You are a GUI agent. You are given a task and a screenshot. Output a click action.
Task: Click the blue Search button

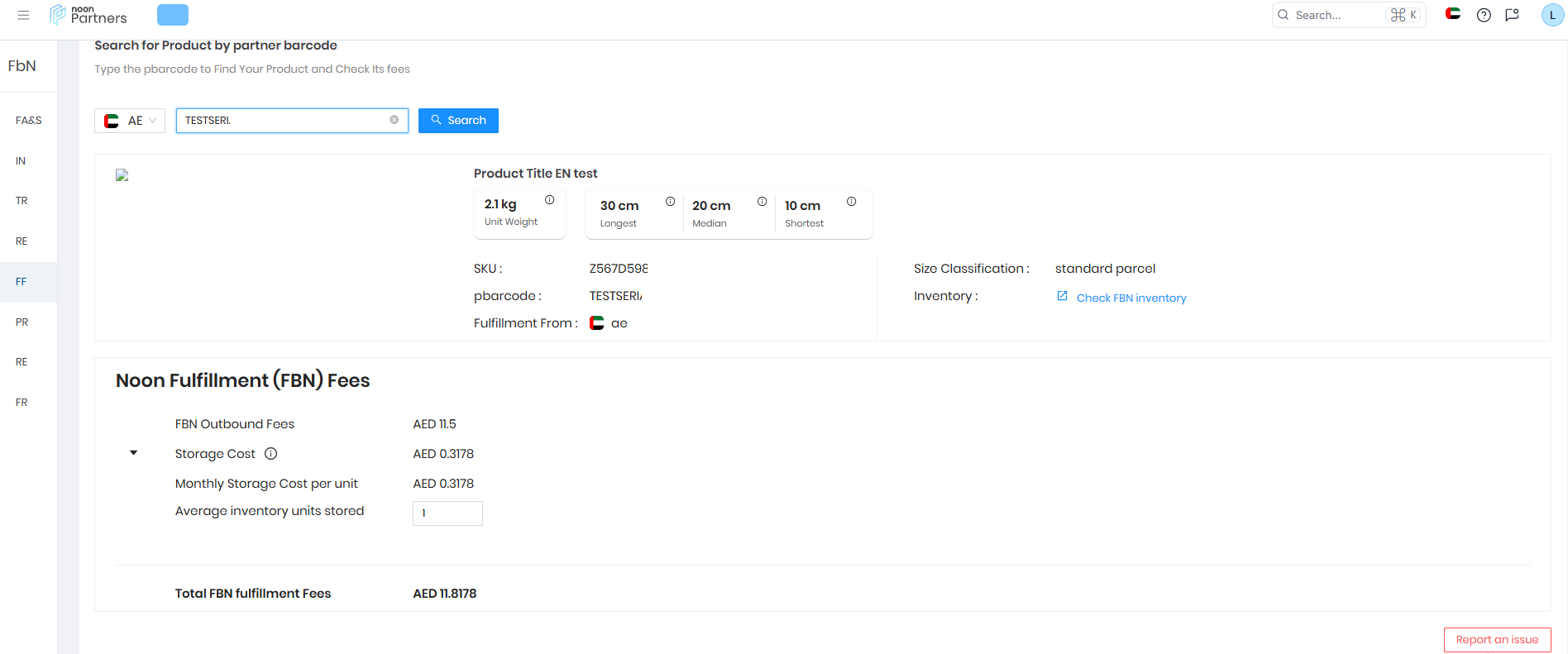458,121
